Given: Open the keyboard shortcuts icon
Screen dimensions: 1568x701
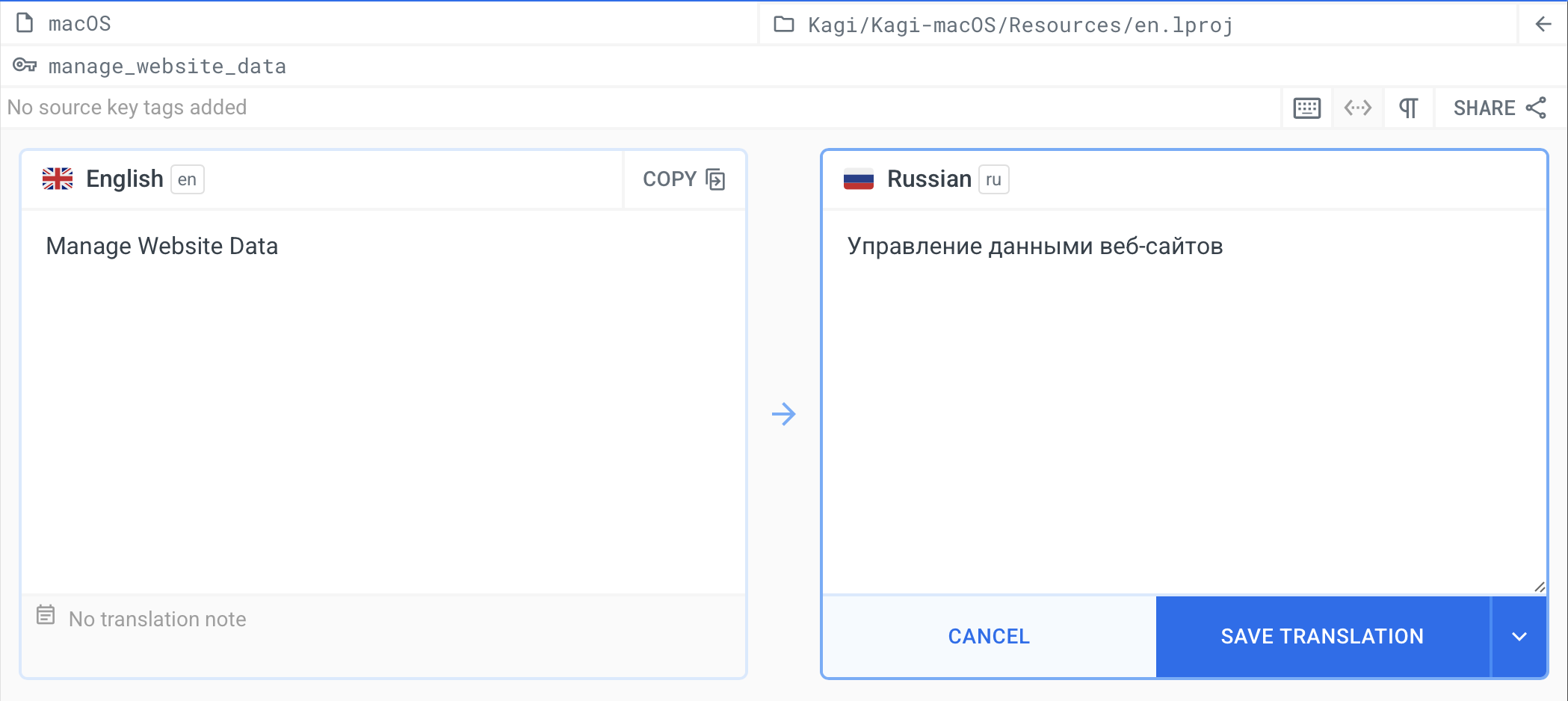Looking at the screenshot, I should coord(1306,108).
